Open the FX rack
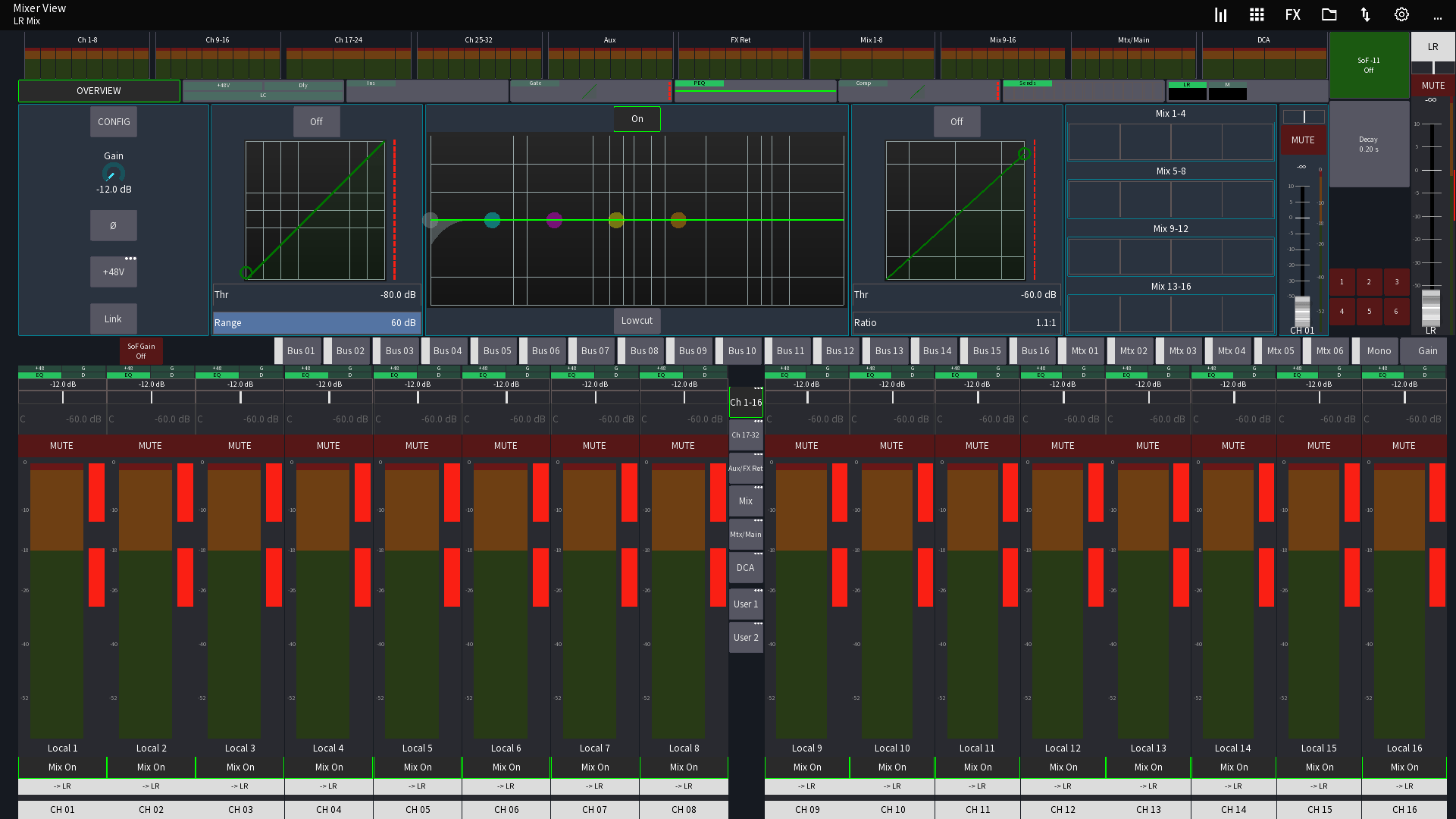 (x=1292, y=14)
